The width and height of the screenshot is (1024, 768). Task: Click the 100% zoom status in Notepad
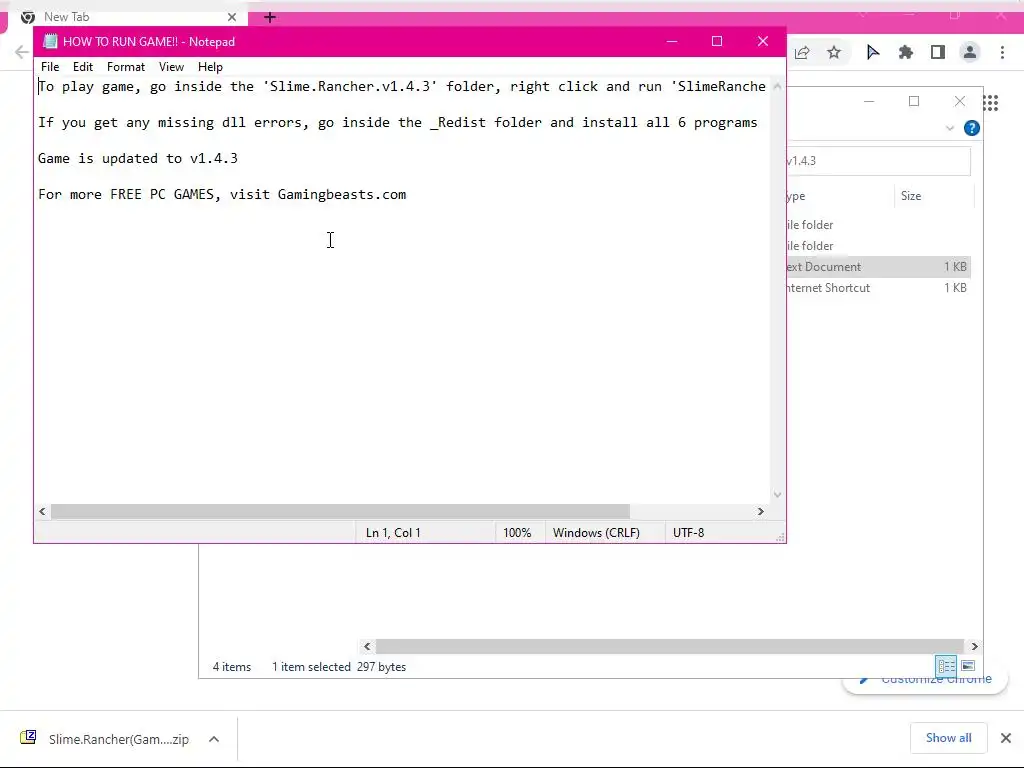[x=517, y=533]
